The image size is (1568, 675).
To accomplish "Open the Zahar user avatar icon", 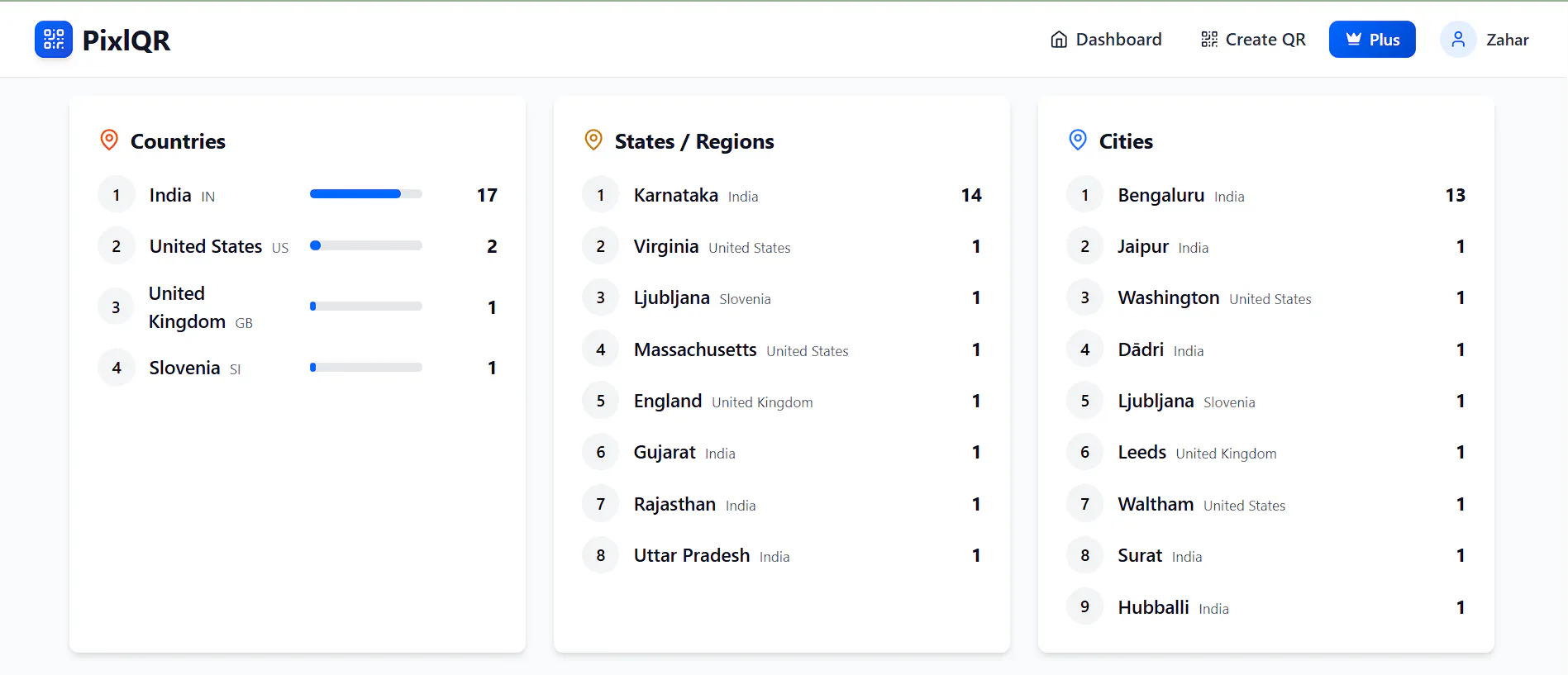I will (1458, 40).
